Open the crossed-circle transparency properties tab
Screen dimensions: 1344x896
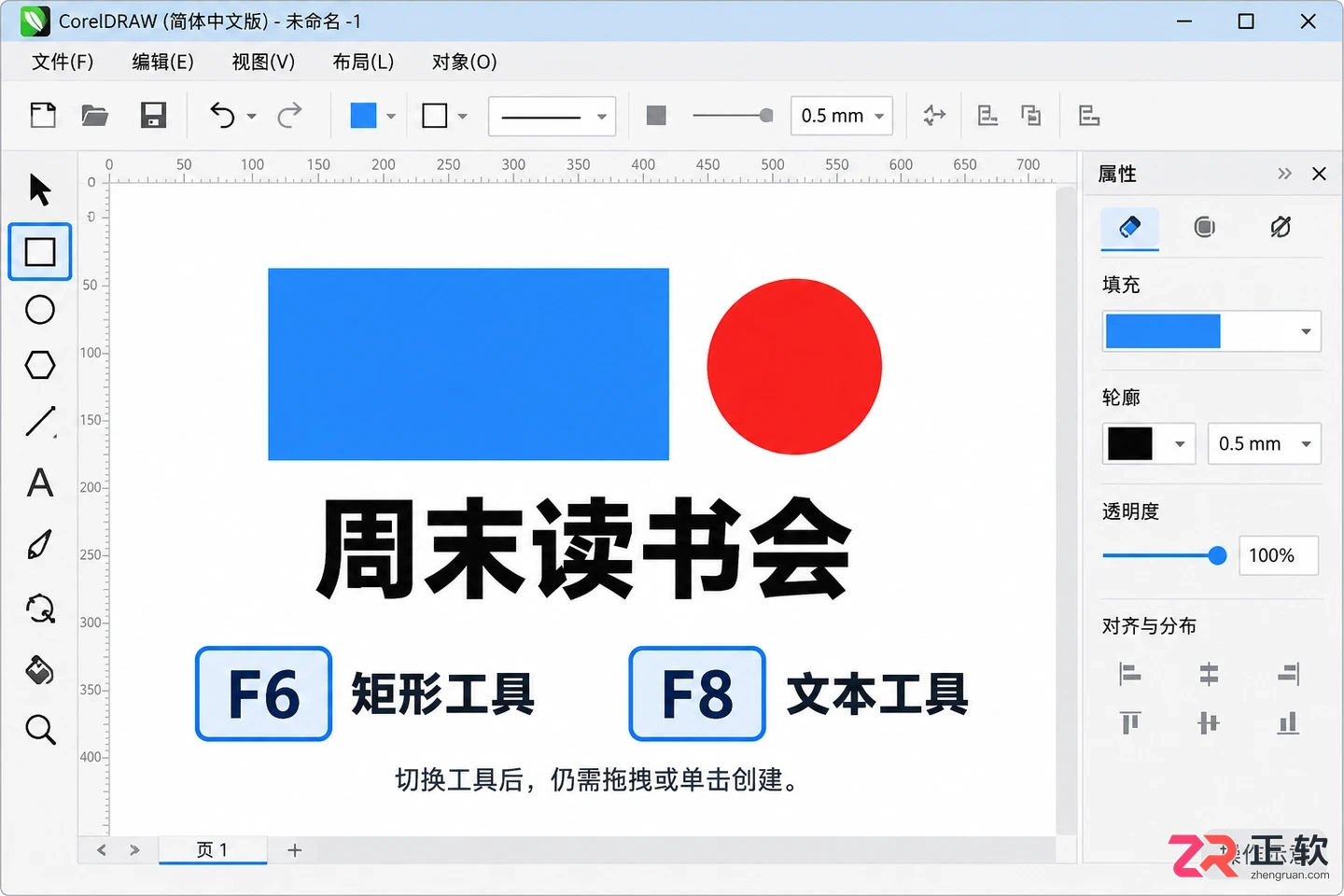coord(1281,227)
